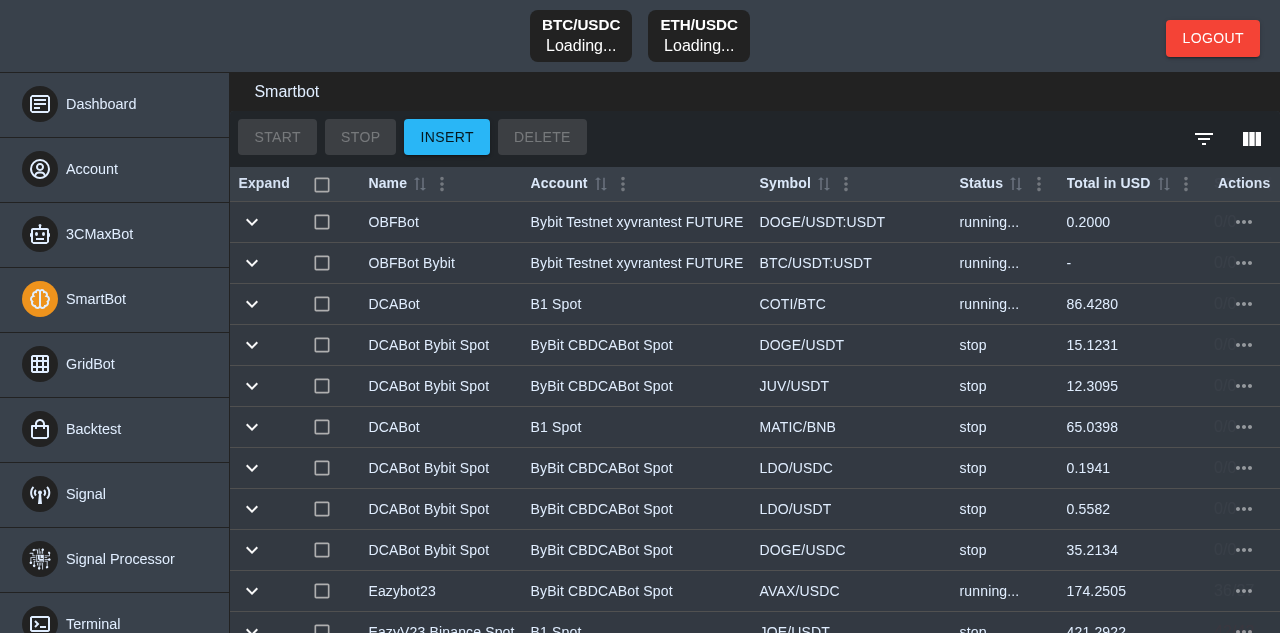Click the 3CMaxBot robot icon
The image size is (1280, 633).
[40, 234]
